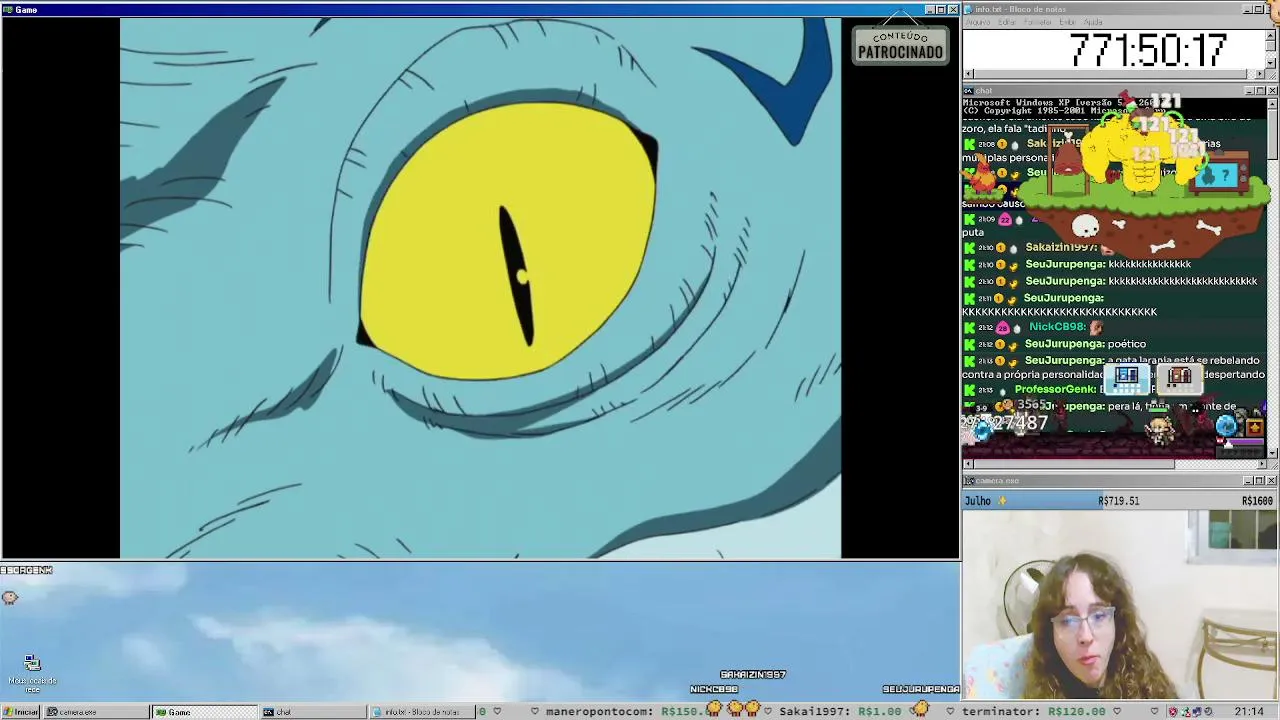1280x720 pixels.
Task: Open Editar menu in Bloco de notas
Action: 1007,22
